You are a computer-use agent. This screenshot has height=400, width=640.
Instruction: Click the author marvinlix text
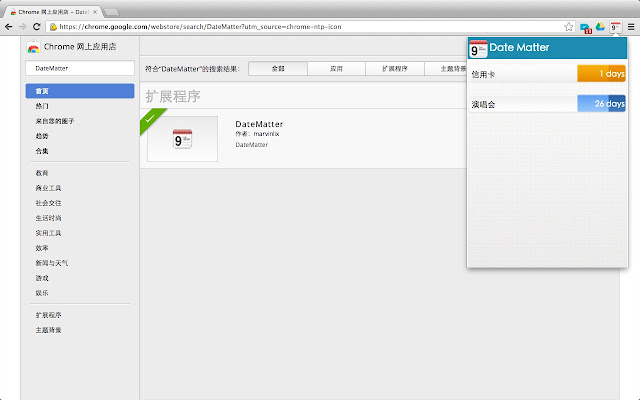266,134
